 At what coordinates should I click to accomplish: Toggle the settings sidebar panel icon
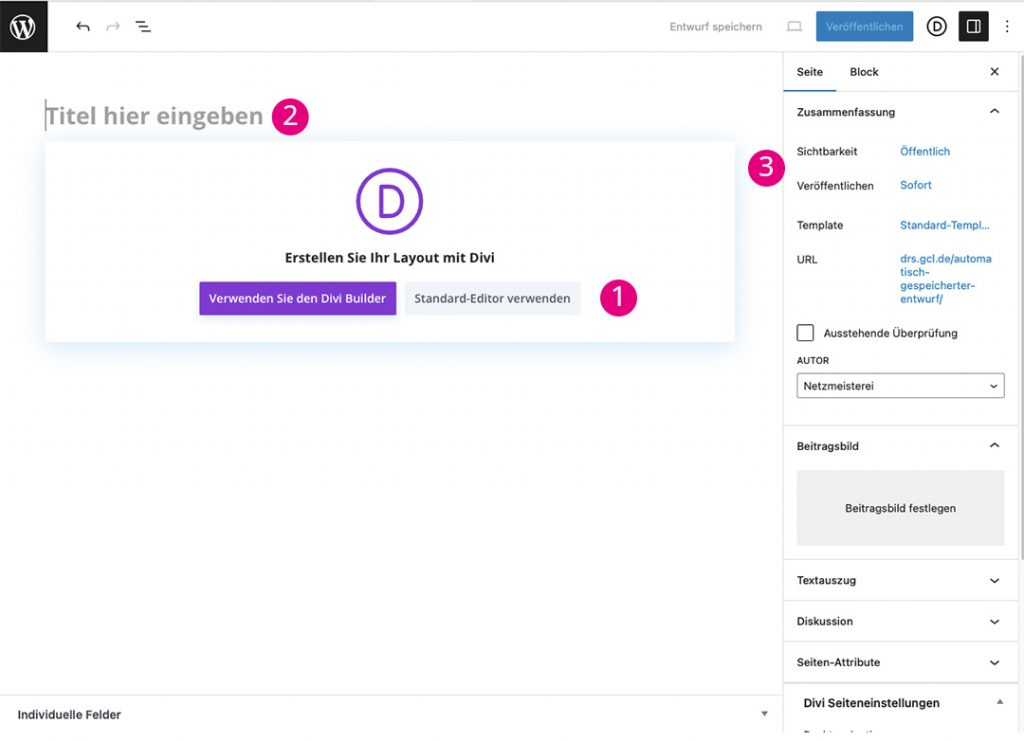click(x=973, y=27)
